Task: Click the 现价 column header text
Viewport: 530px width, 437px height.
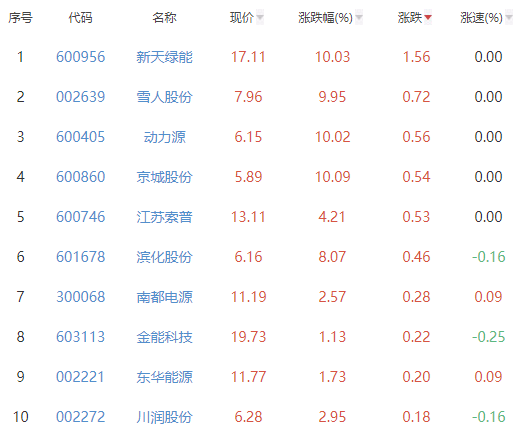Action: point(242,18)
